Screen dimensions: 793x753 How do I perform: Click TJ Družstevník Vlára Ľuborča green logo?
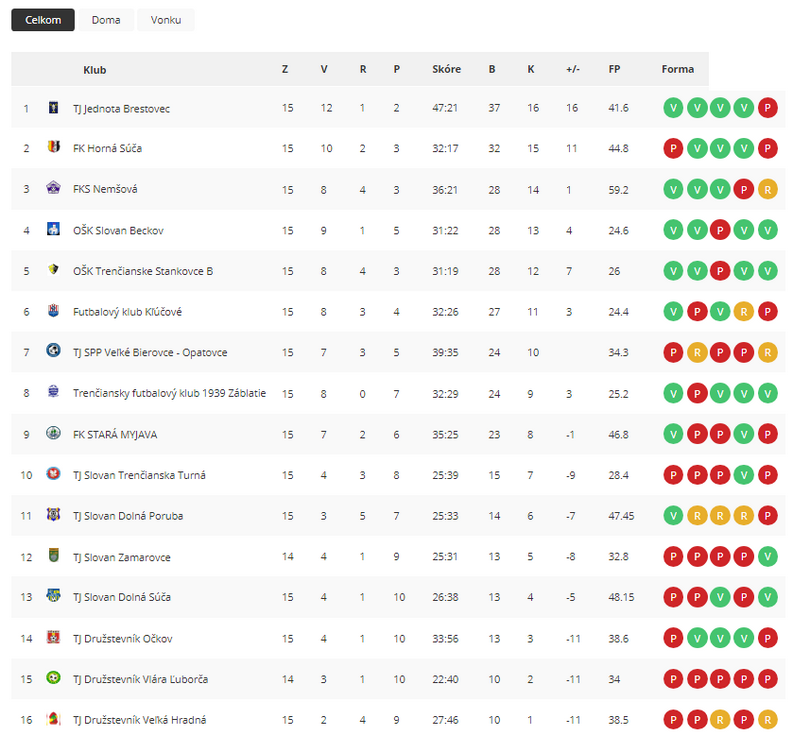click(x=53, y=677)
